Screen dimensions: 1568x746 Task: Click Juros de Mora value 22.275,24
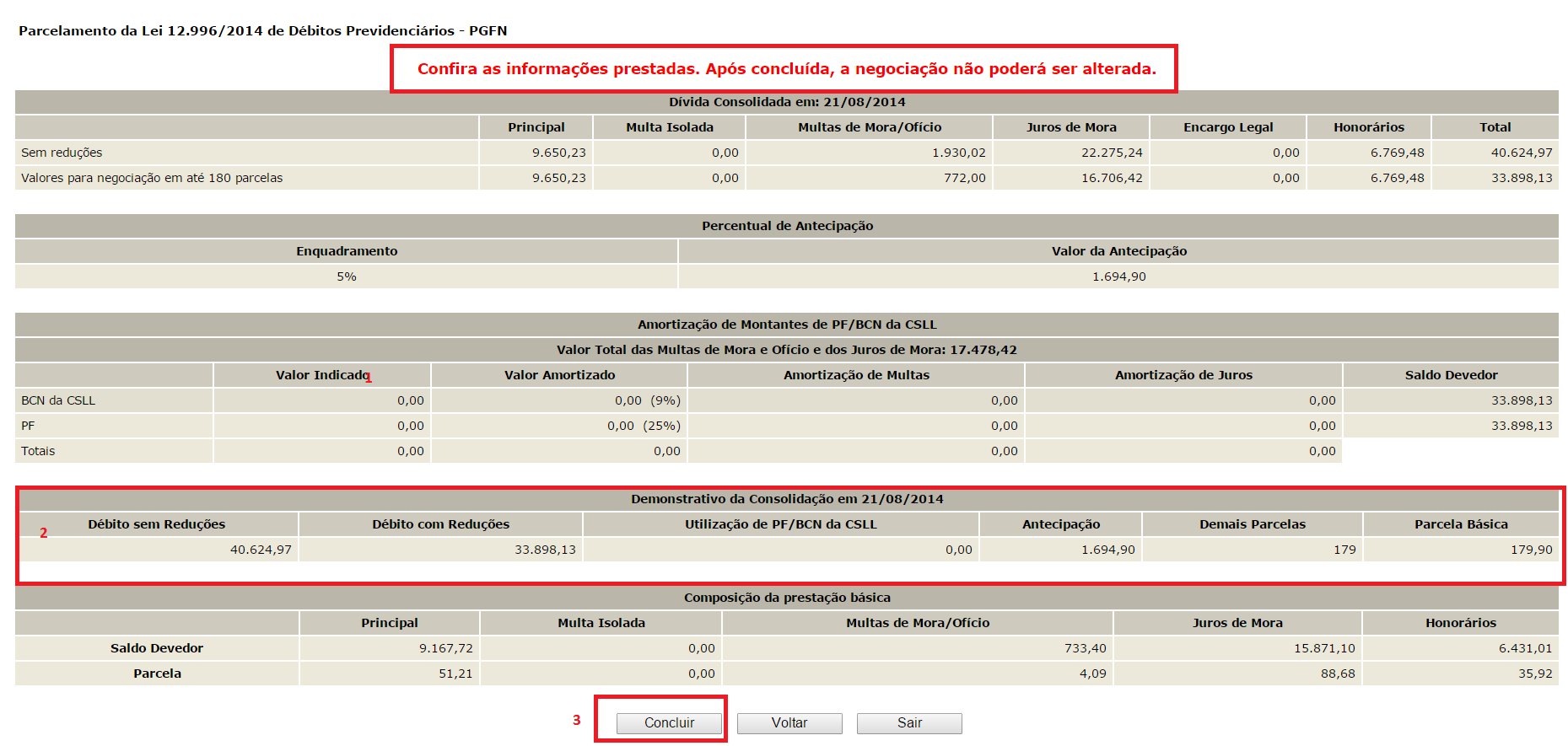[x=1112, y=153]
